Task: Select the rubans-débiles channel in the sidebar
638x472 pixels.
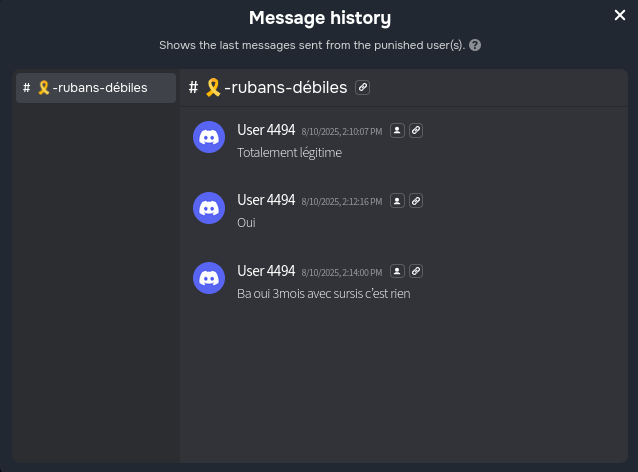Action: coord(95,88)
